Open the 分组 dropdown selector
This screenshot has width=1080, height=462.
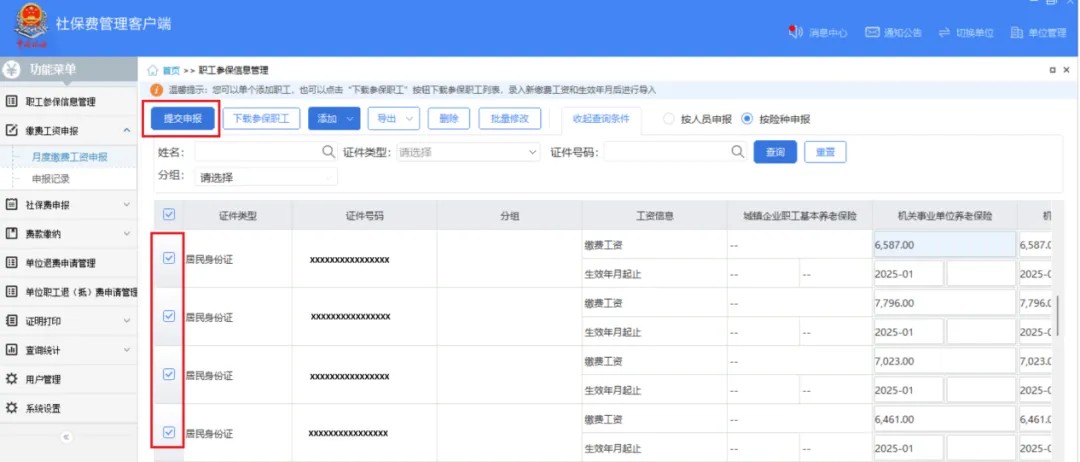(x=266, y=177)
